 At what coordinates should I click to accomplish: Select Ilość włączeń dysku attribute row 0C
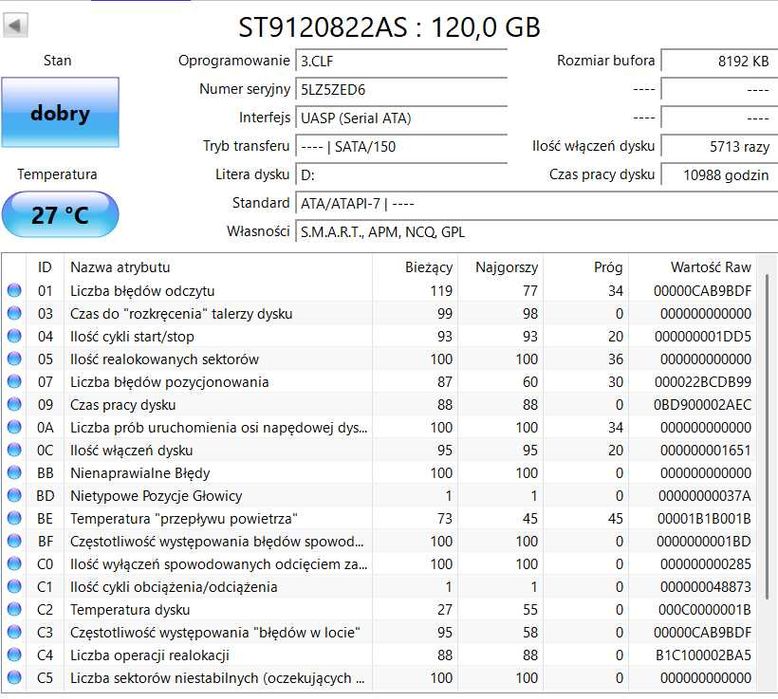click(x=379, y=450)
